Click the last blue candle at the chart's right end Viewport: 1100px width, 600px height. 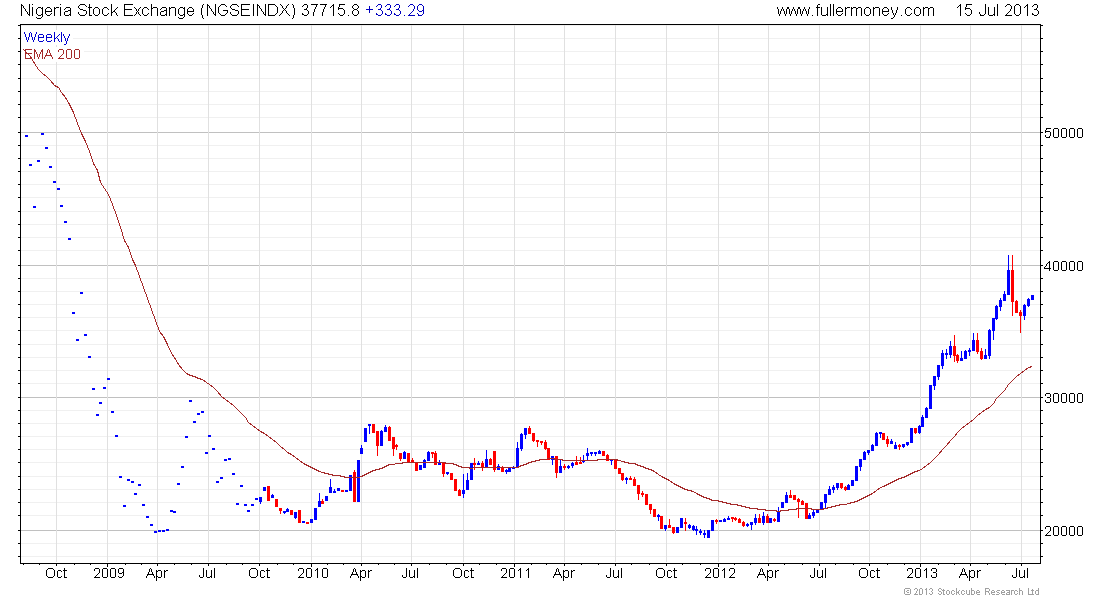point(1032,298)
